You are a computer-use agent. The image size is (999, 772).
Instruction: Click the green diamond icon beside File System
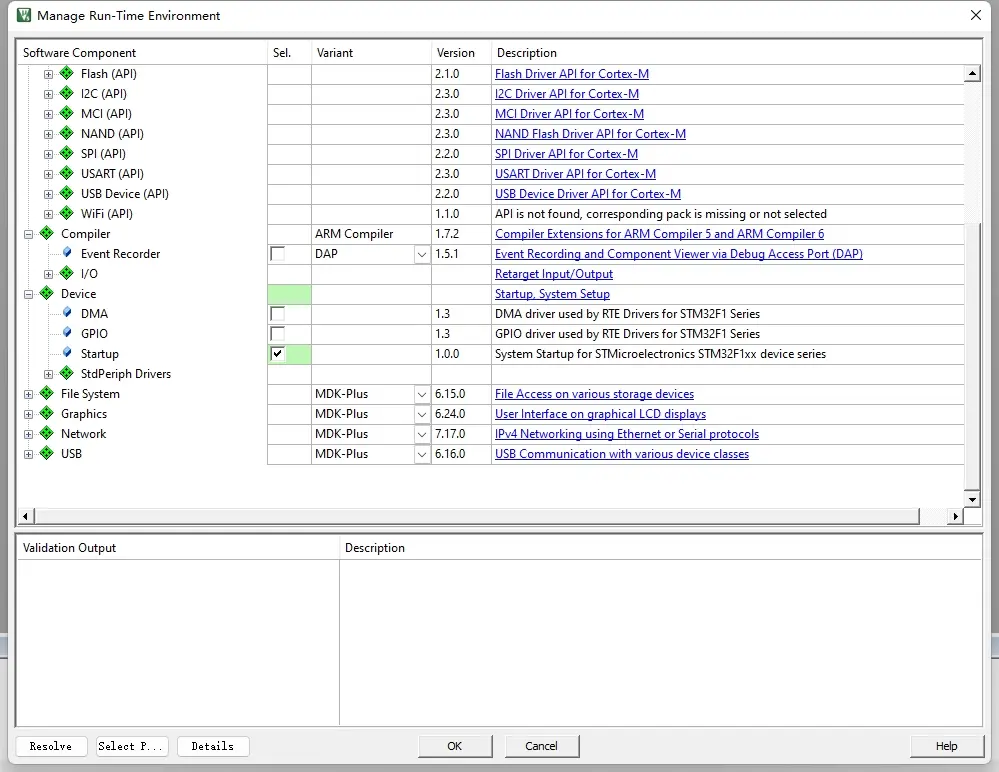(46, 394)
